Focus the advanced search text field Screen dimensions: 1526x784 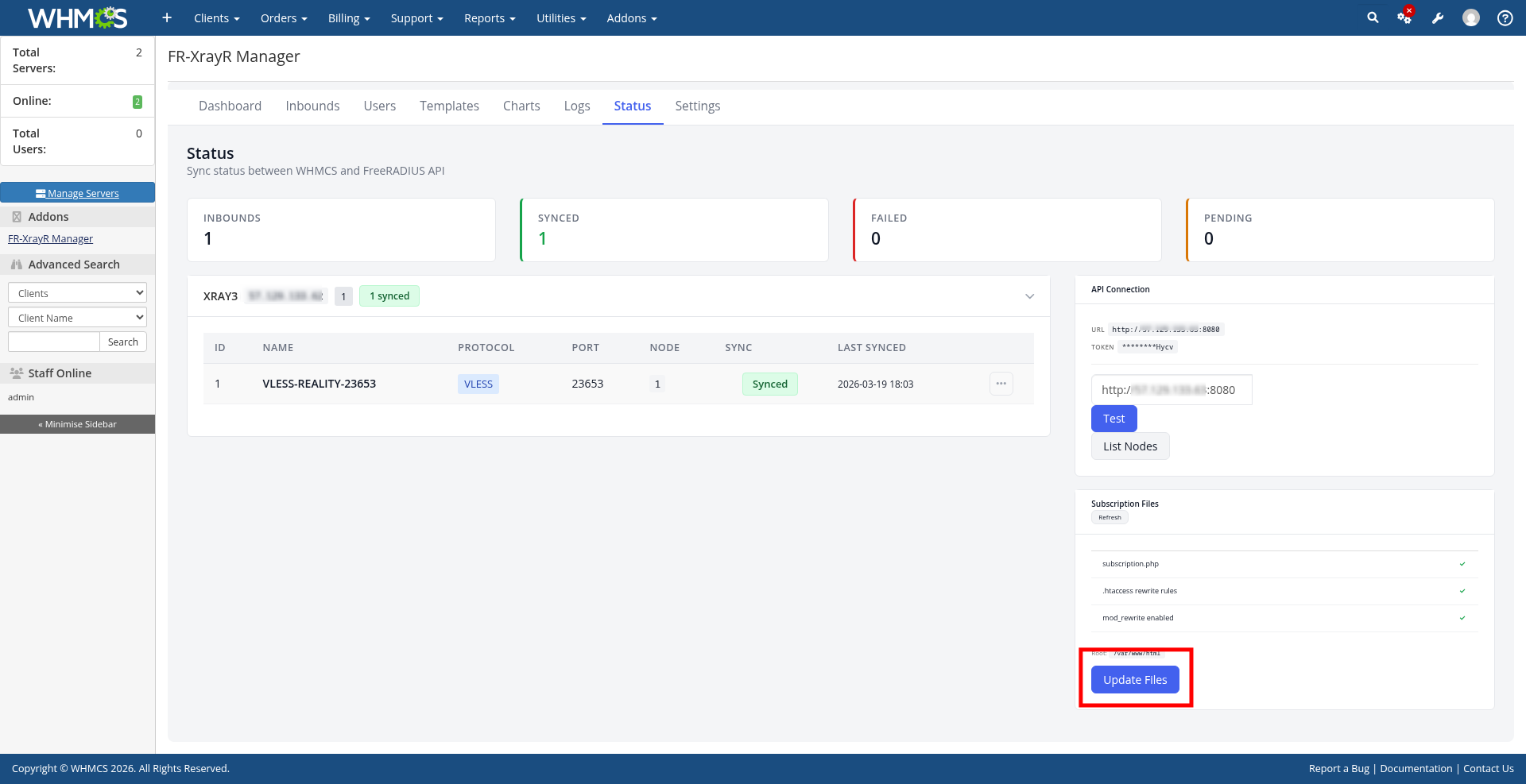54,342
